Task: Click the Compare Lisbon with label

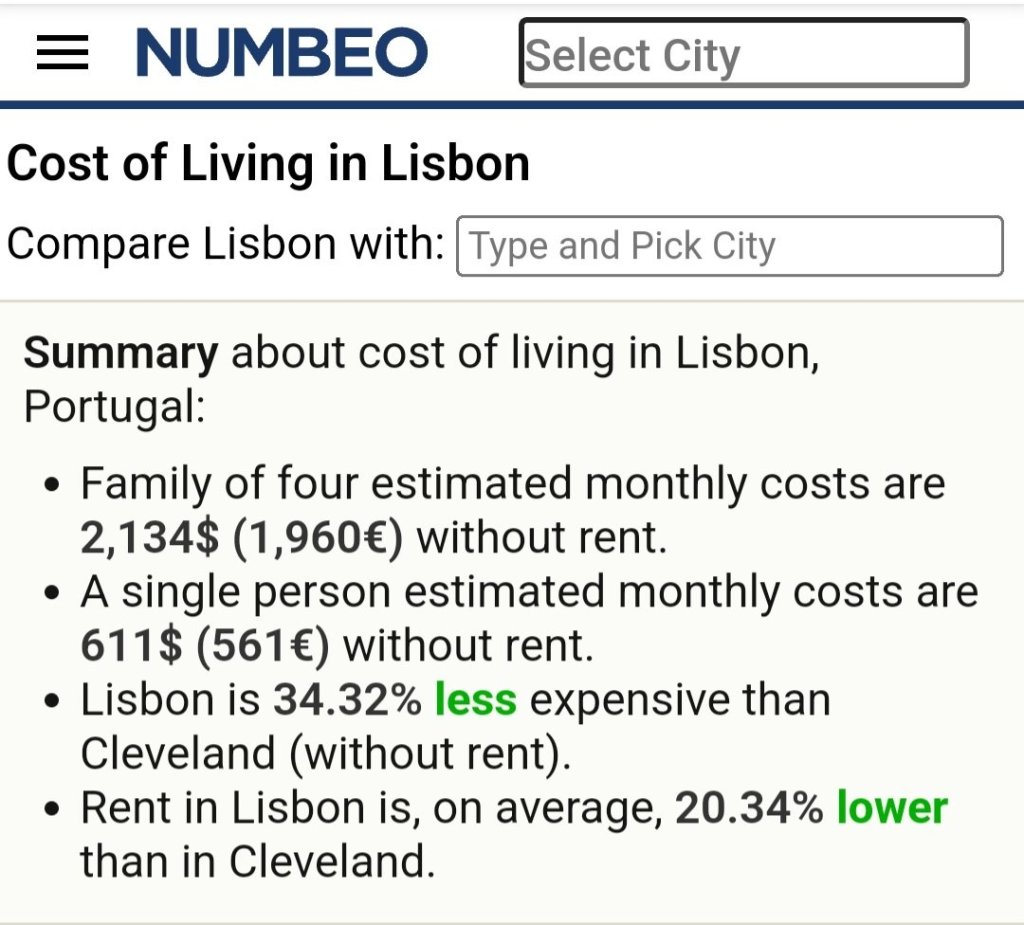Action: click(225, 245)
